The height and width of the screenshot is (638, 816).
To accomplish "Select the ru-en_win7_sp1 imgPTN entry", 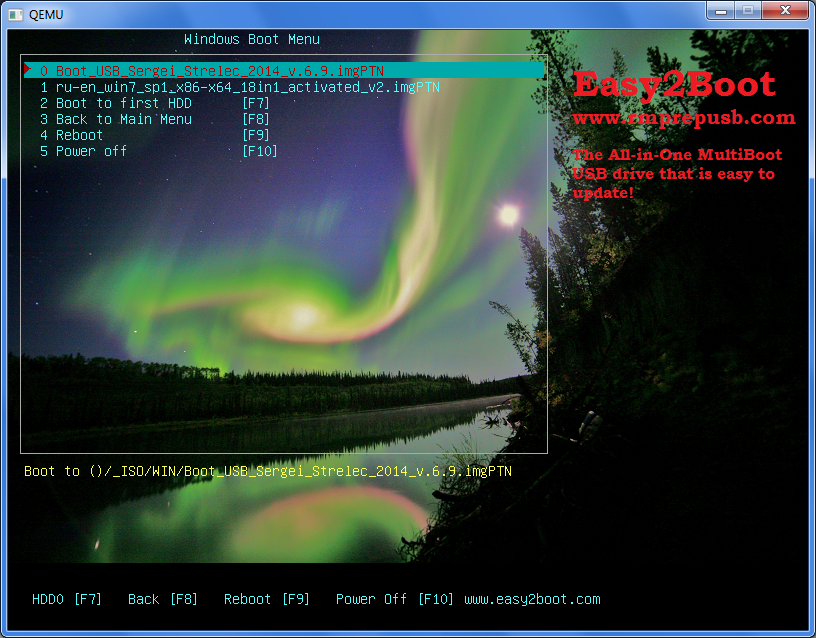I will point(240,87).
